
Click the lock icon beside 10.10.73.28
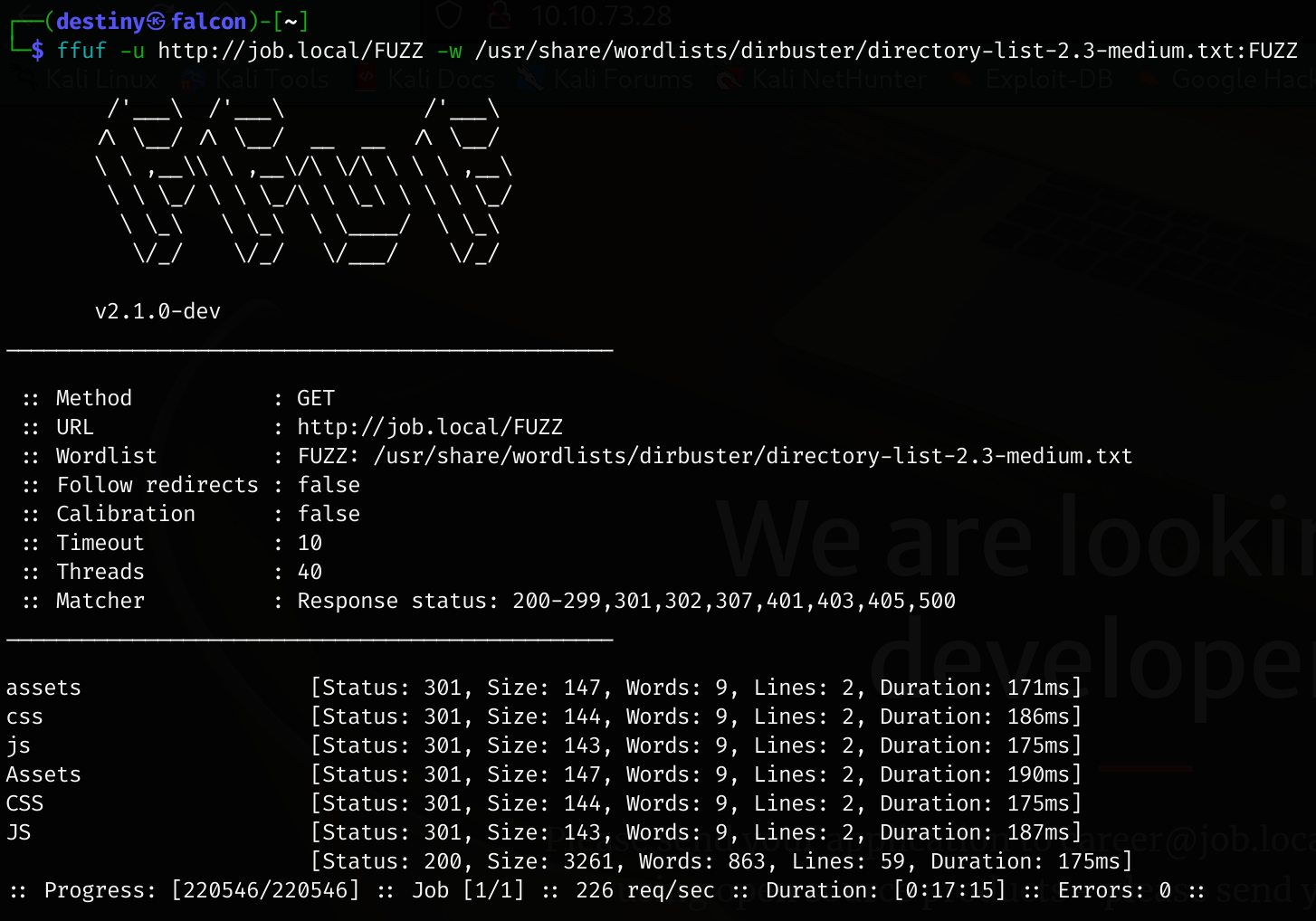point(499,15)
